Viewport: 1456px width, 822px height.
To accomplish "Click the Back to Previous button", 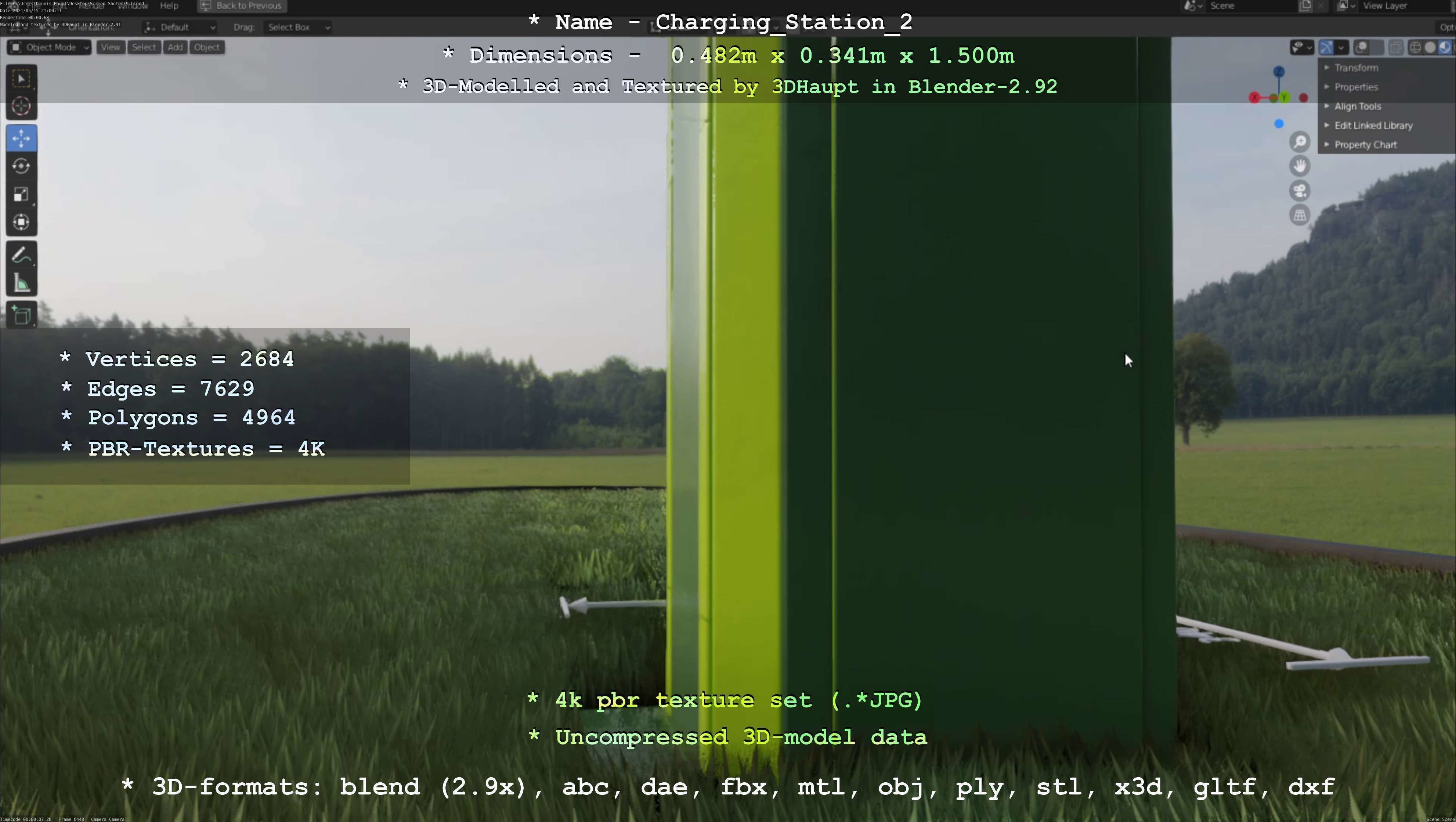I will [242, 6].
